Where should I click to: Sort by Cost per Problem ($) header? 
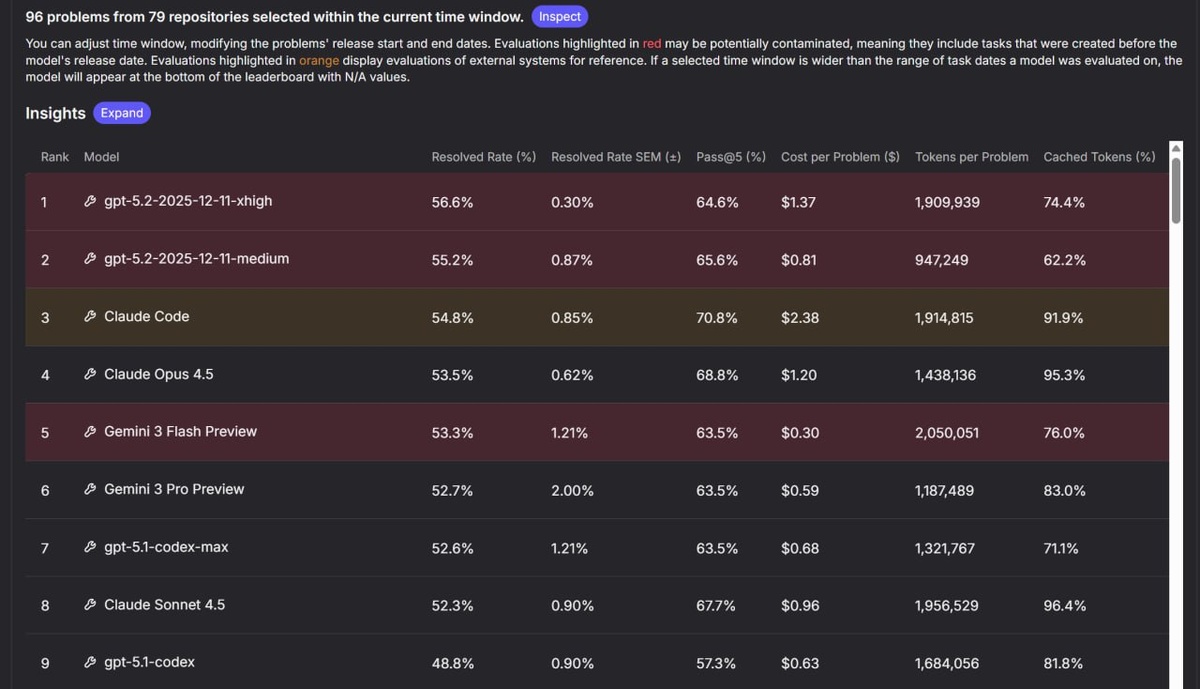pos(840,157)
